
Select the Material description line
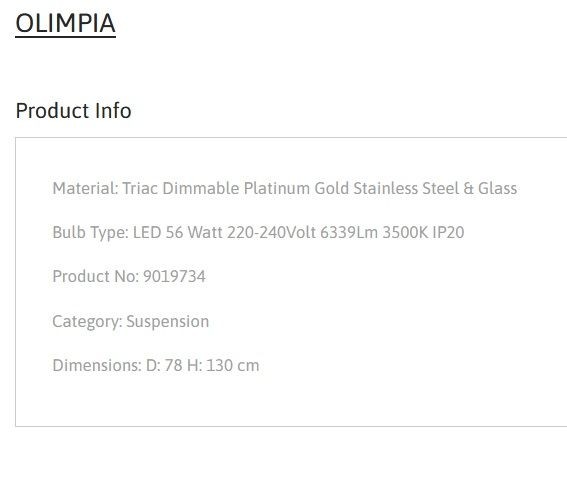[285, 188]
